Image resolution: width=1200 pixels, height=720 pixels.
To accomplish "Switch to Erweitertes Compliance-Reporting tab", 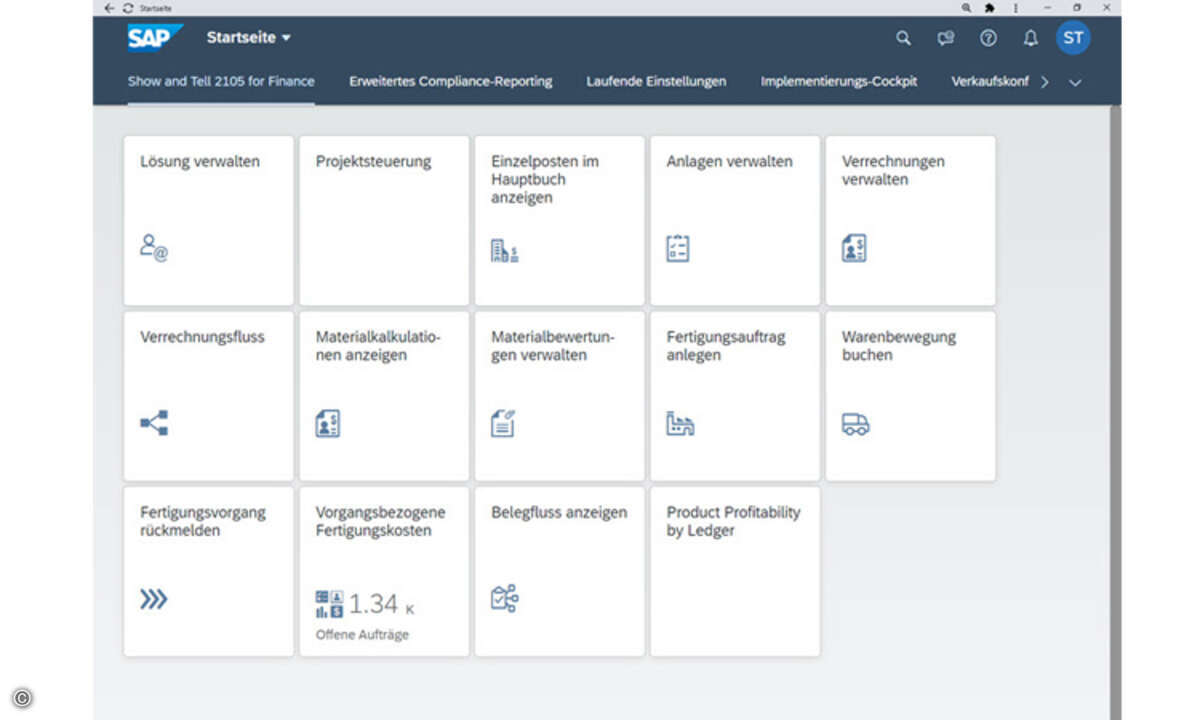I will 450,82.
